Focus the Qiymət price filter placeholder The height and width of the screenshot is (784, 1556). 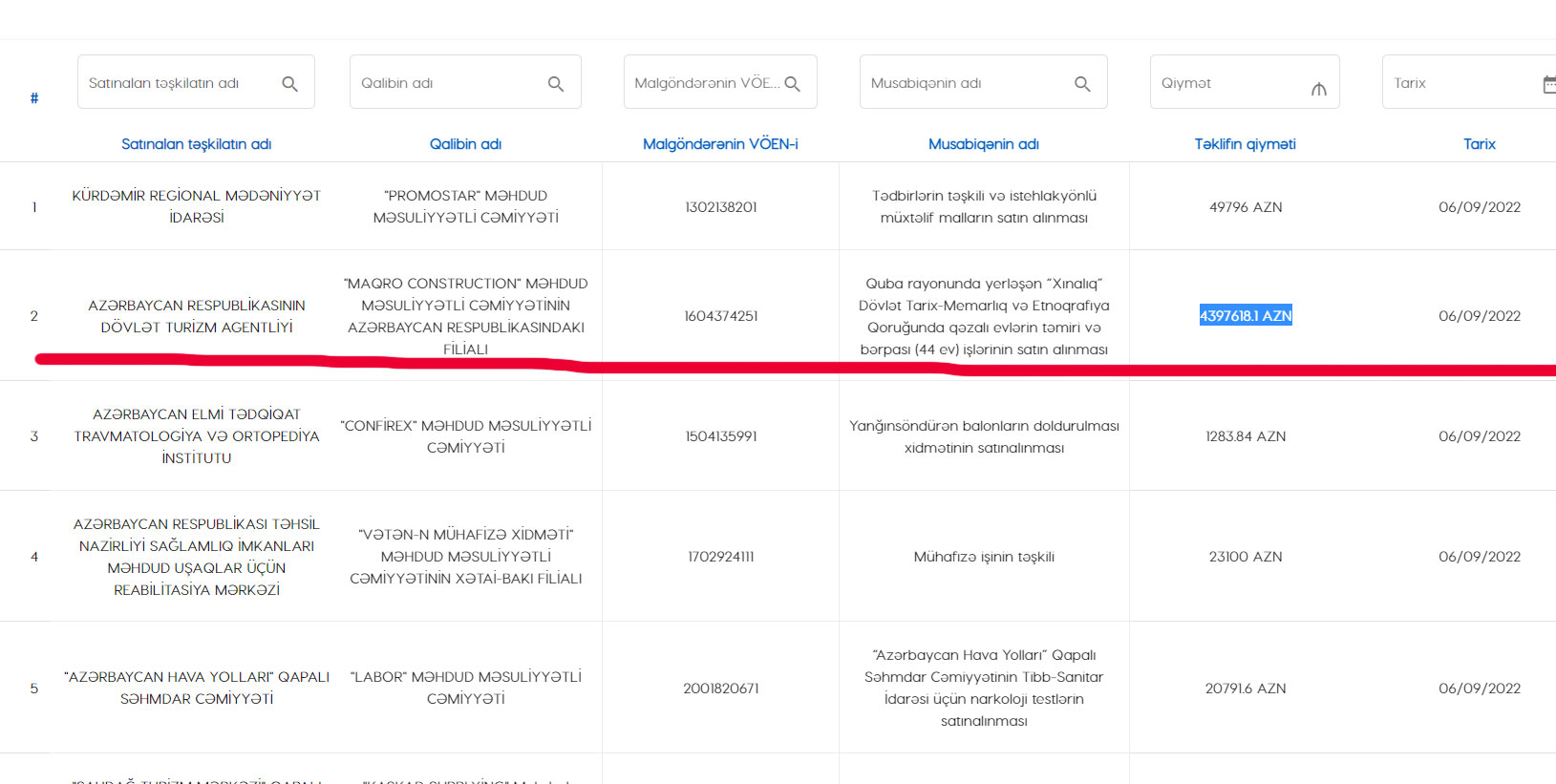pos(1186,83)
